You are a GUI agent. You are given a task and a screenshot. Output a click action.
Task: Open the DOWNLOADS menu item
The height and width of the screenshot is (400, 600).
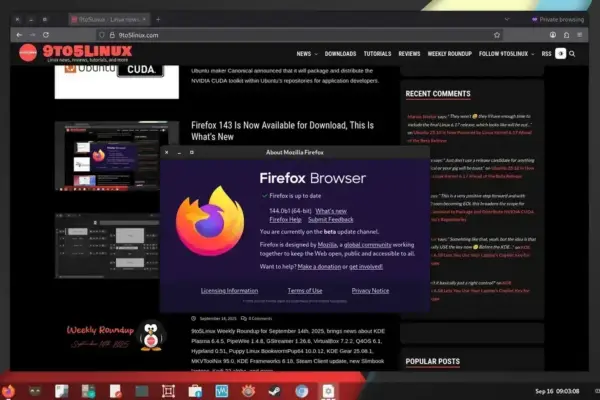341,54
